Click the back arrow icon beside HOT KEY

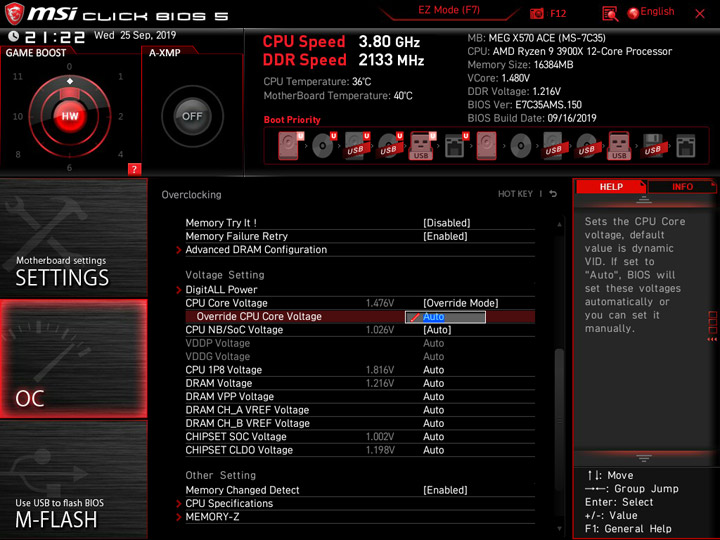[x=553, y=194]
